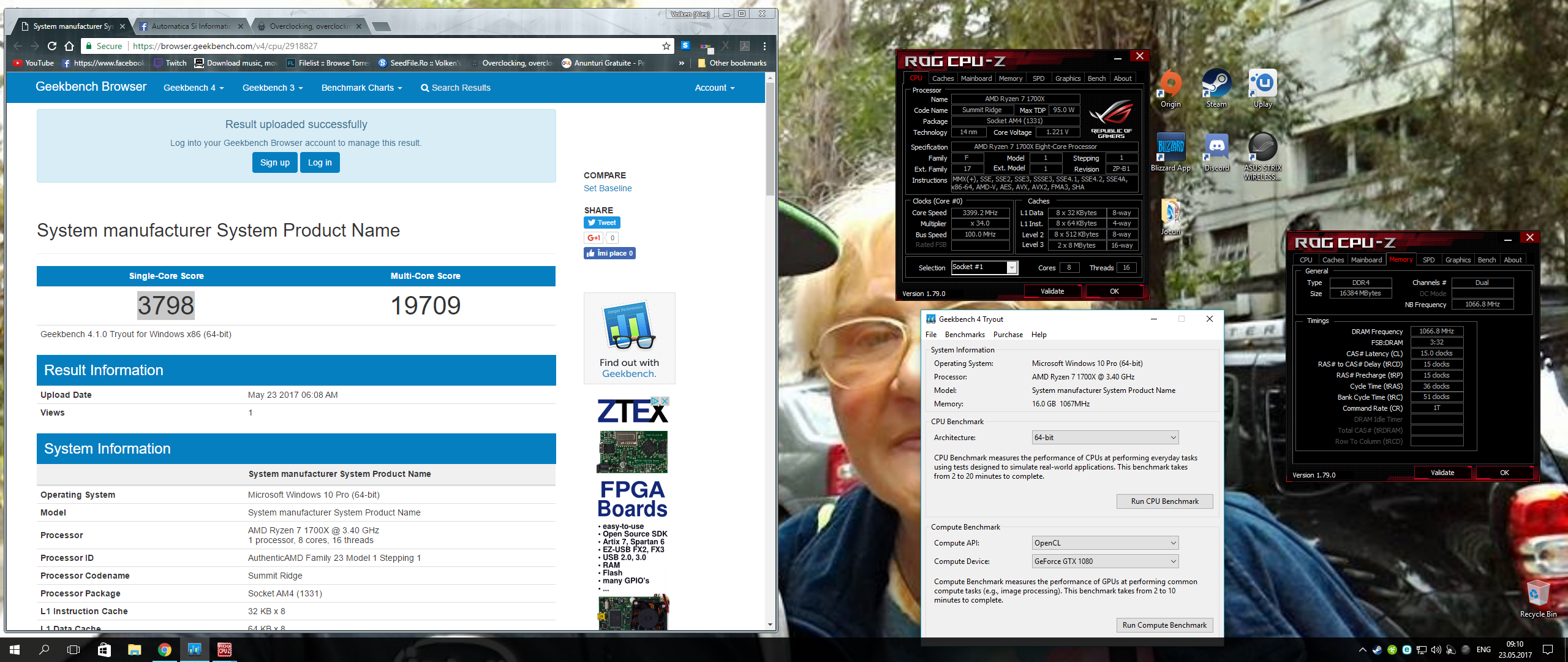
Task: Bookmark this page with the star icon
Action: point(666,46)
